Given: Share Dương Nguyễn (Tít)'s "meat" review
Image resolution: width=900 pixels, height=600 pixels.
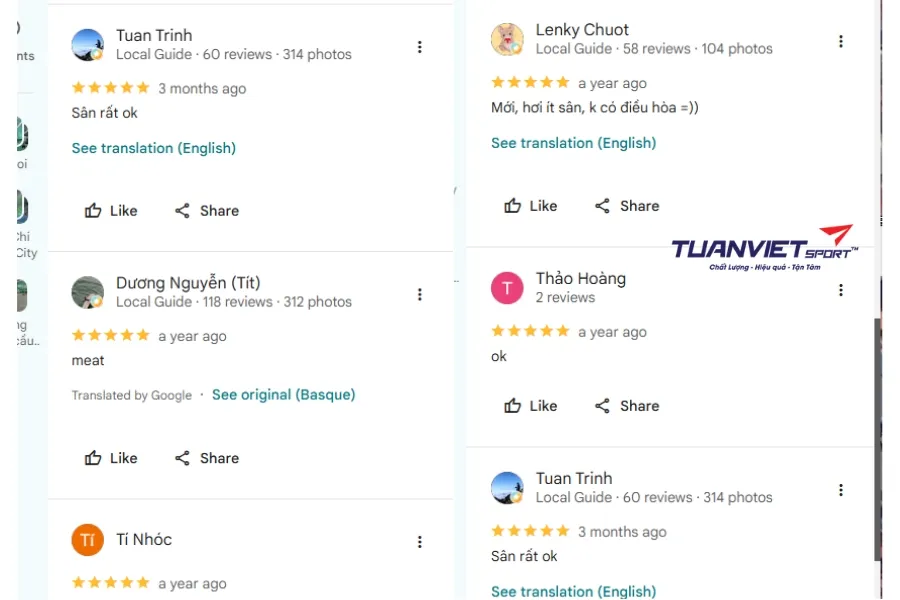Looking at the screenshot, I should pyautogui.click(x=207, y=458).
